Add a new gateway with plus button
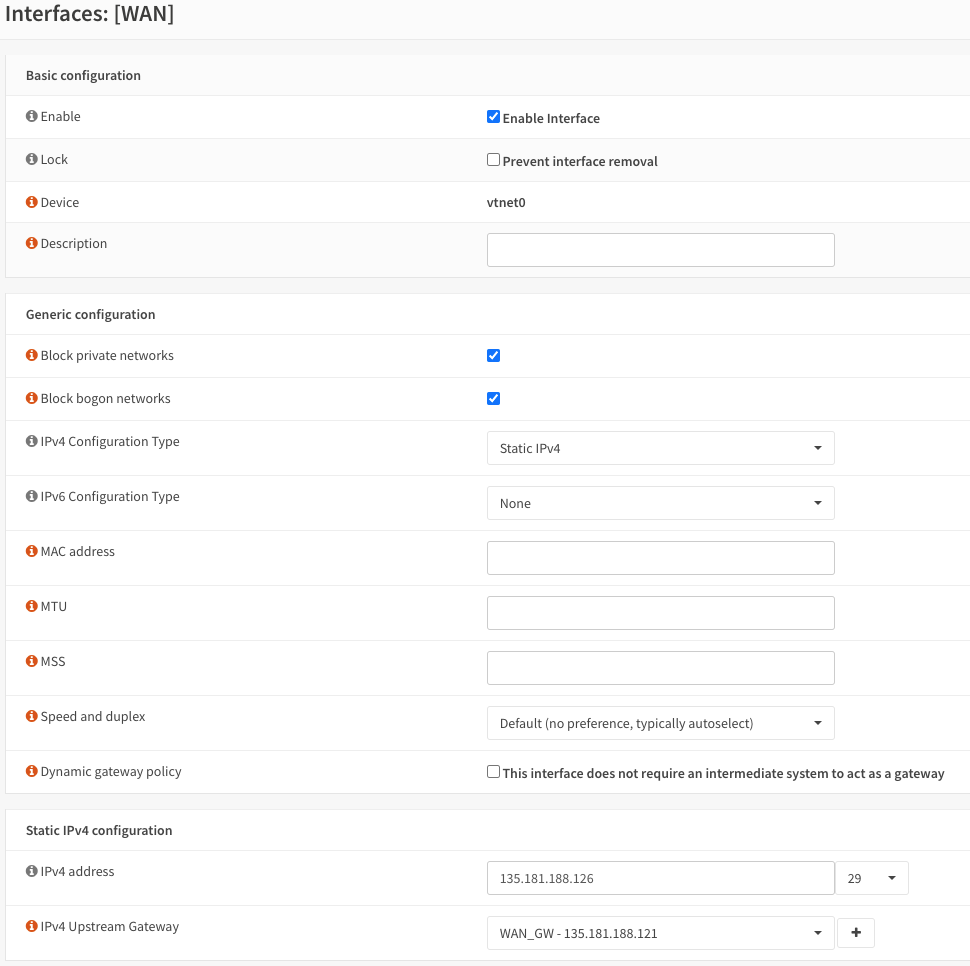This screenshot has width=970, height=966. [x=856, y=933]
